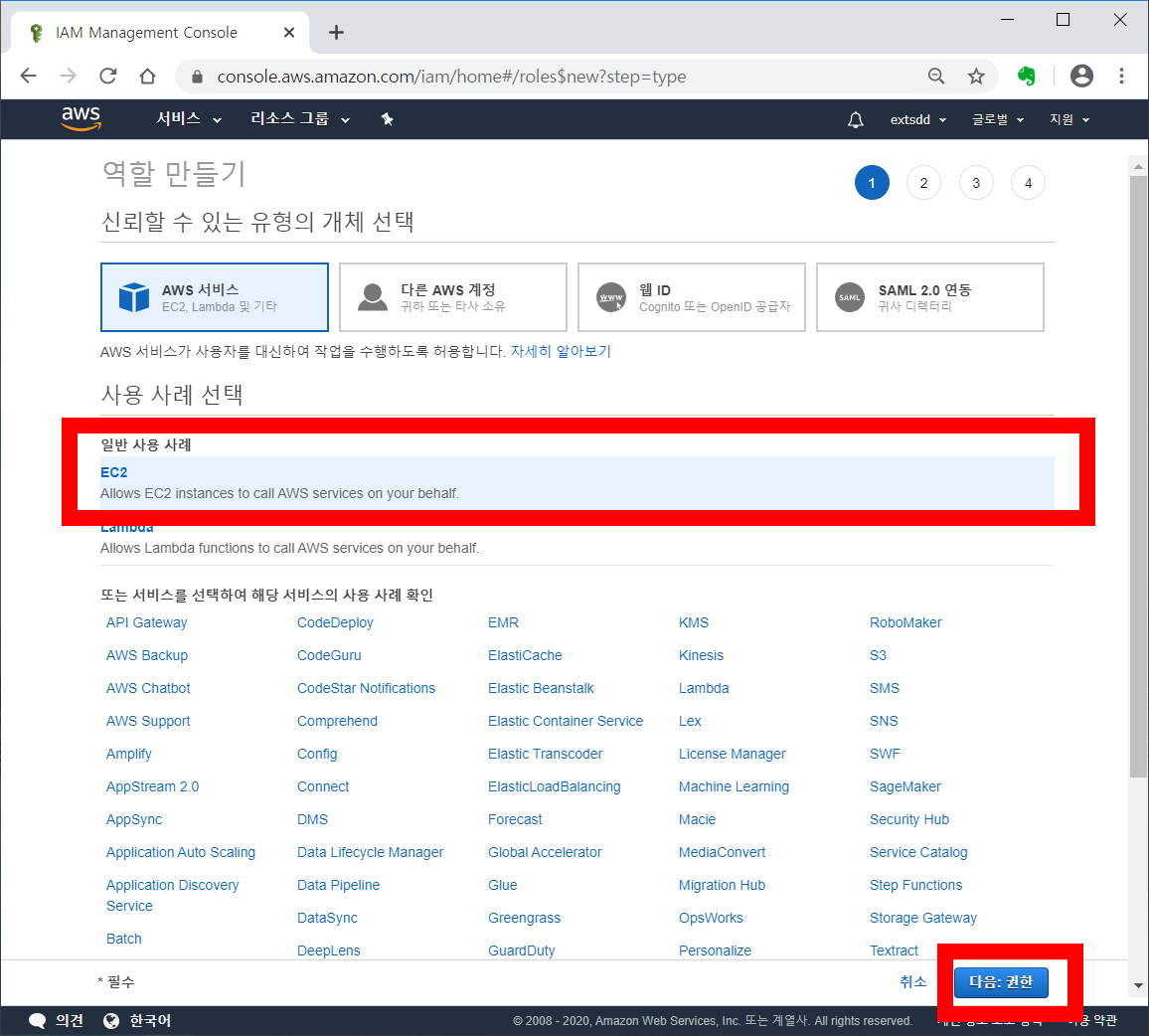The width and height of the screenshot is (1149, 1036).
Task: Click the pin shortcut icon in AWS navbar
Action: pos(387,119)
